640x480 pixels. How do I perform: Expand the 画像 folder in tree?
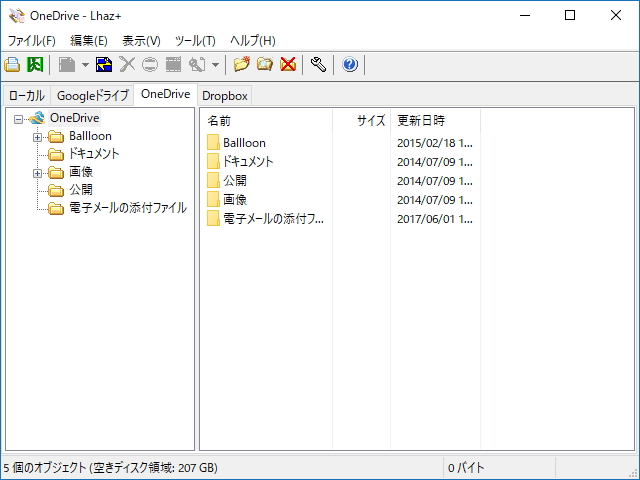(37, 173)
